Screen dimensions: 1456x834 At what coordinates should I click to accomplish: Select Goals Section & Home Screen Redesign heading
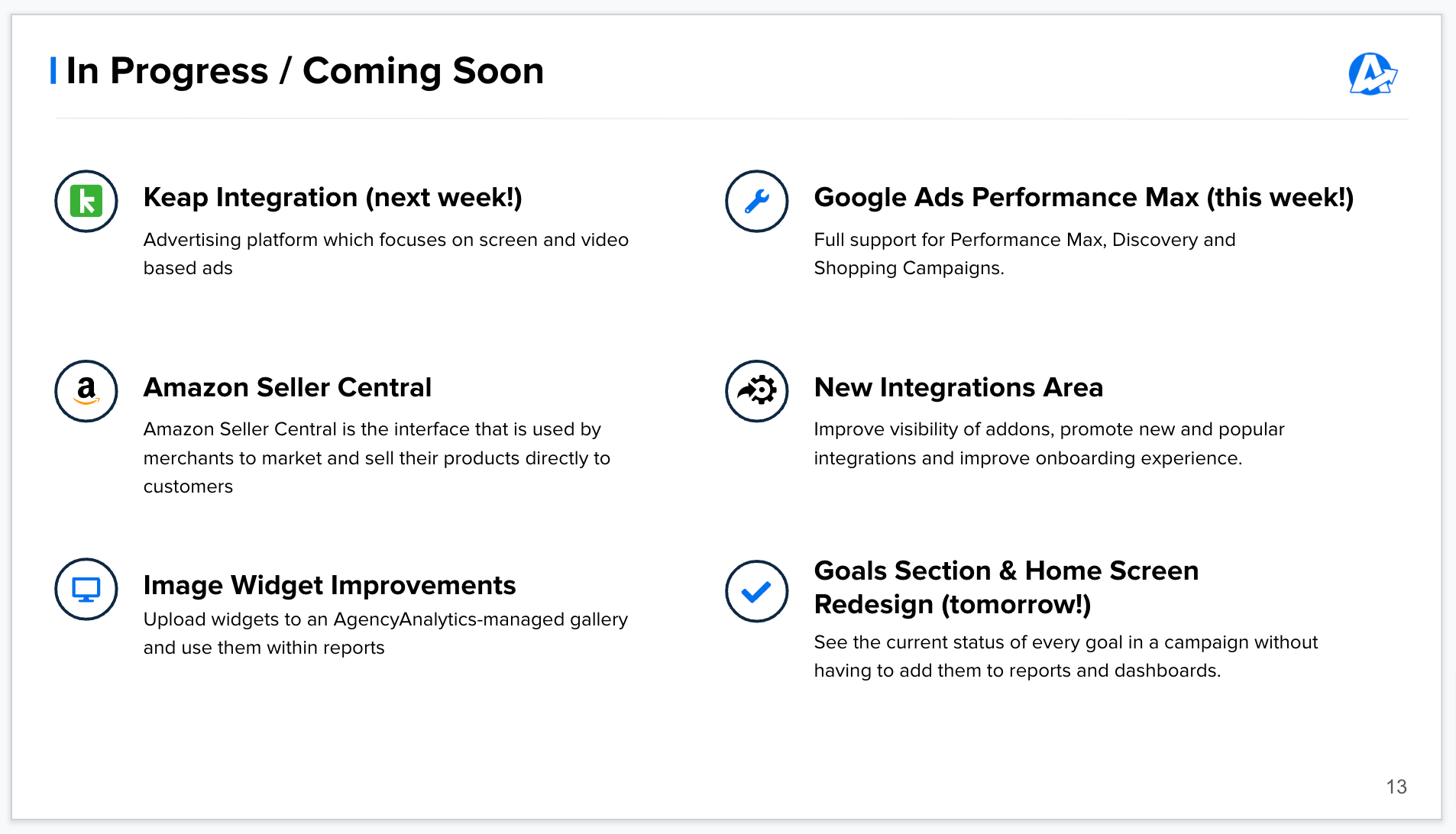pos(1007,587)
